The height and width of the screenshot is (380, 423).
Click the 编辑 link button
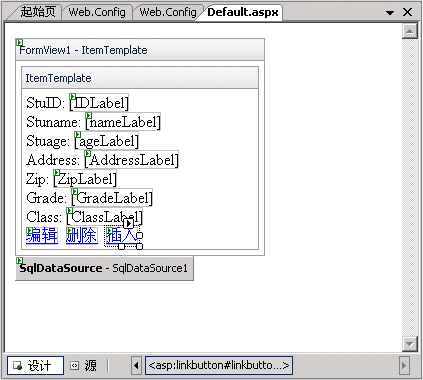[42, 236]
